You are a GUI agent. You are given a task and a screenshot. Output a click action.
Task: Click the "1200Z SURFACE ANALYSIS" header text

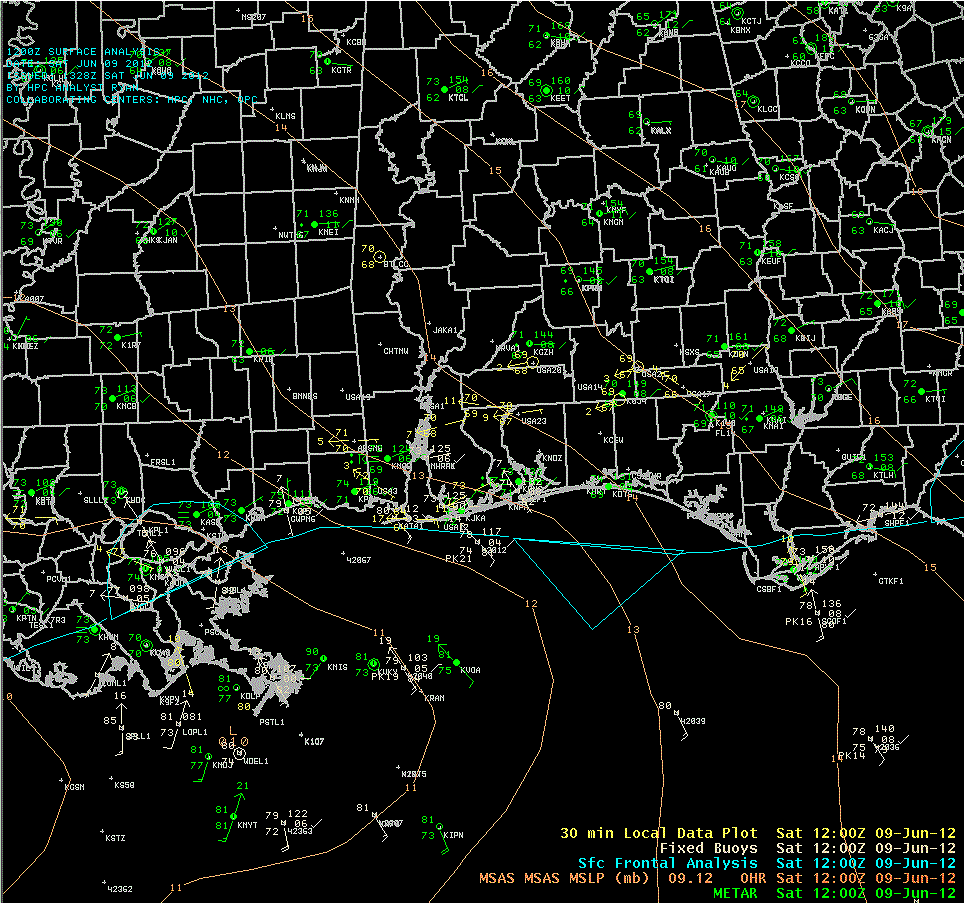[x=83, y=52]
